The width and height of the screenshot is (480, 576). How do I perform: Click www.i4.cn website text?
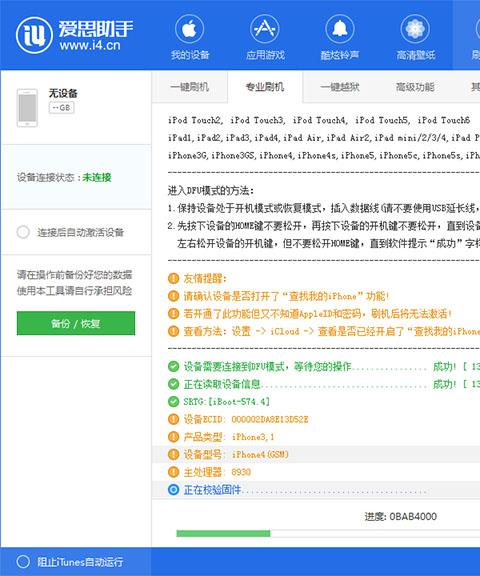(x=90, y=45)
